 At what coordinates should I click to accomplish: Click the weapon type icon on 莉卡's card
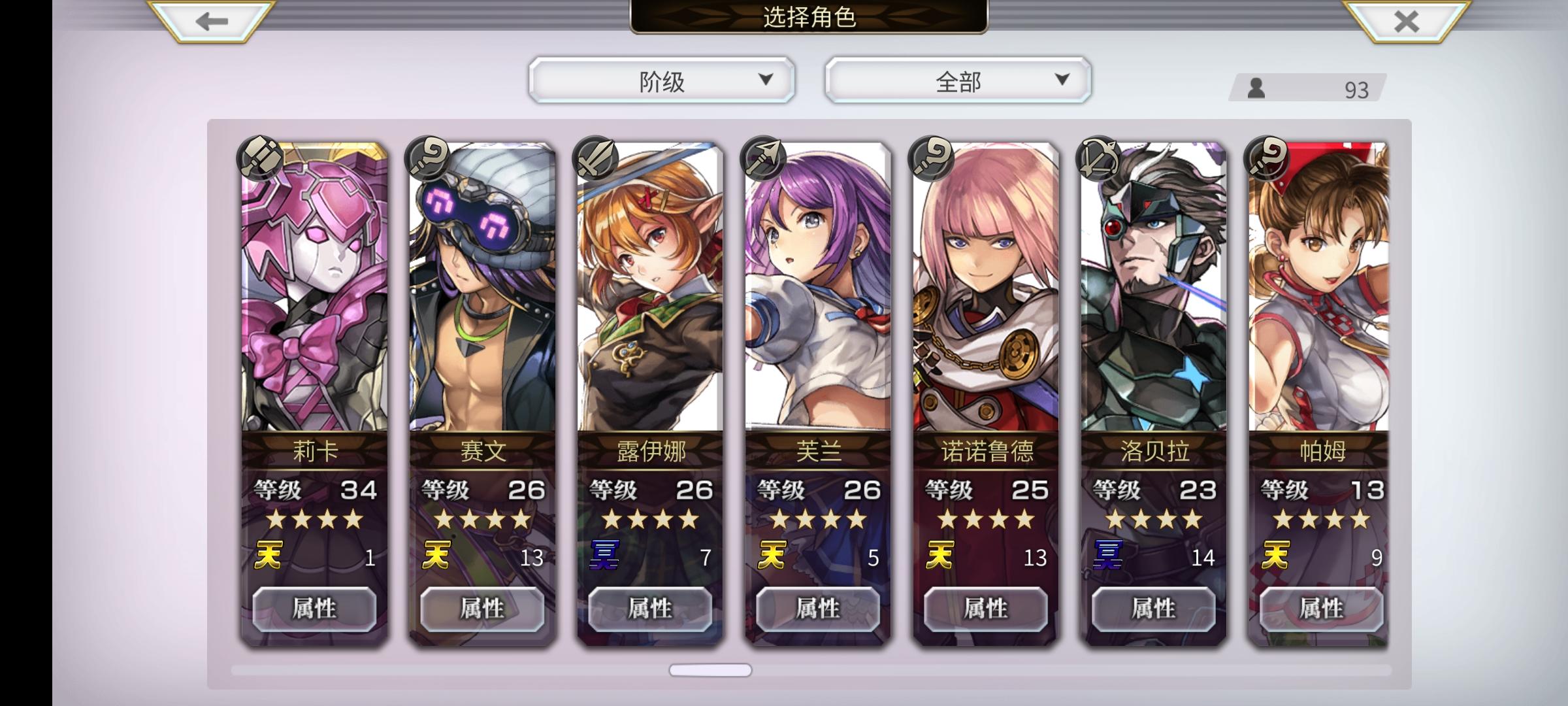pyautogui.click(x=259, y=158)
